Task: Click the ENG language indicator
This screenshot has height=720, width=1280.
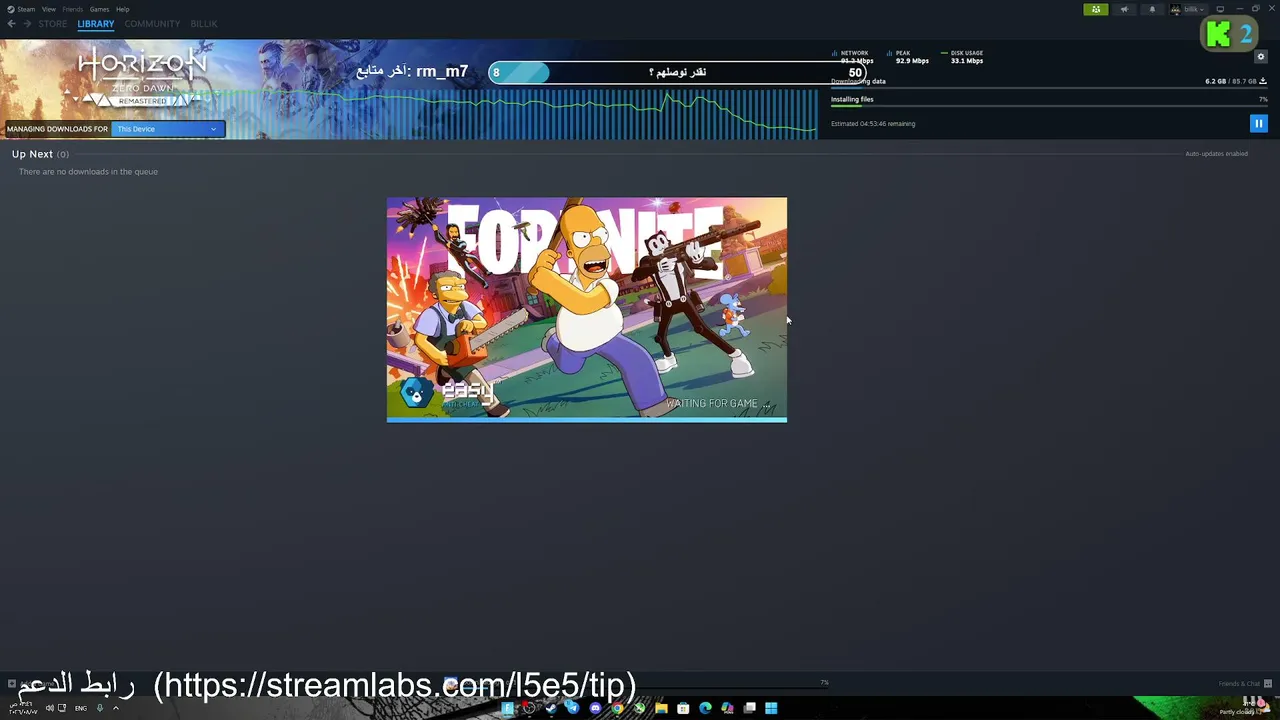Action: point(81,708)
